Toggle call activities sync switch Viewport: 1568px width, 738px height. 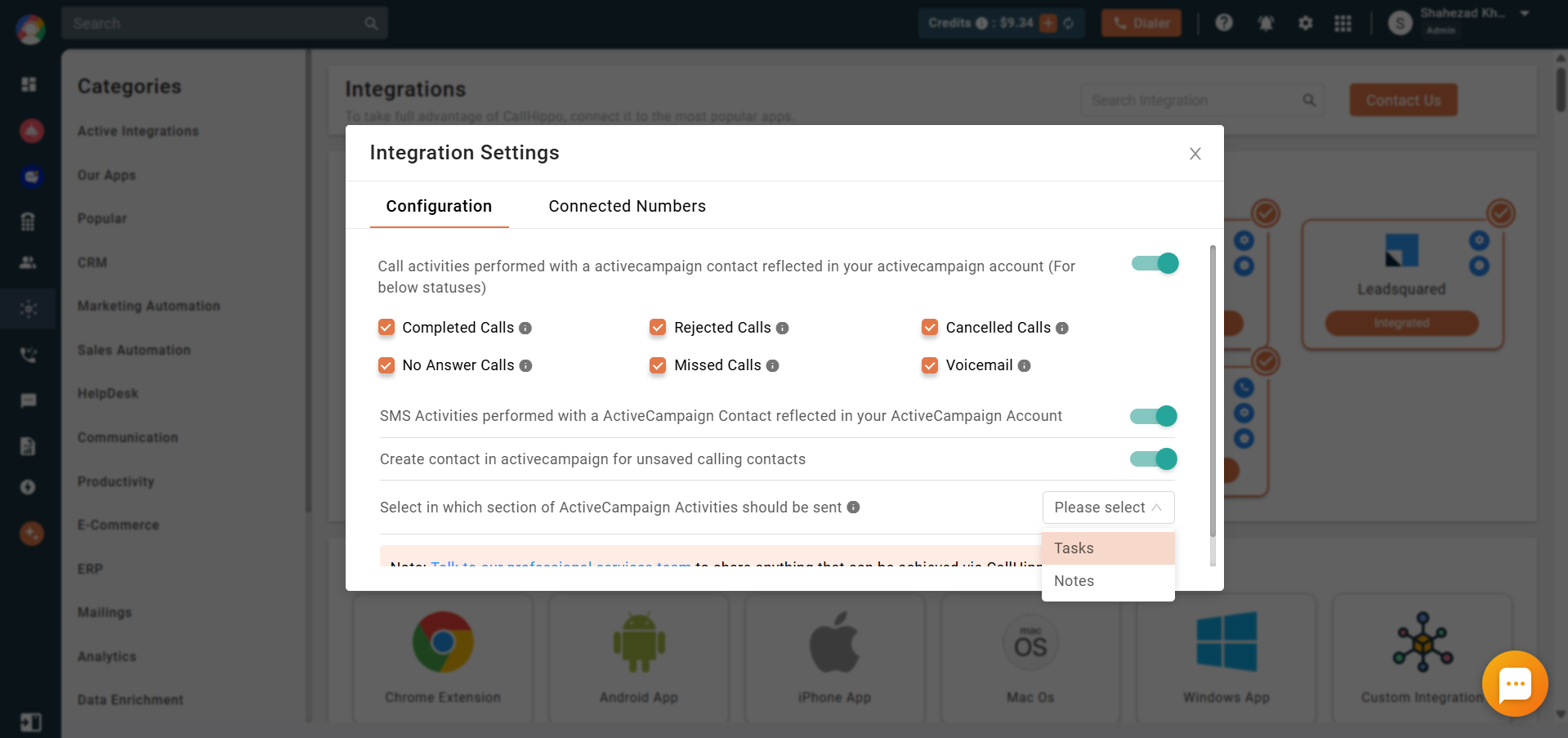pyautogui.click(x=1155, y=263)
